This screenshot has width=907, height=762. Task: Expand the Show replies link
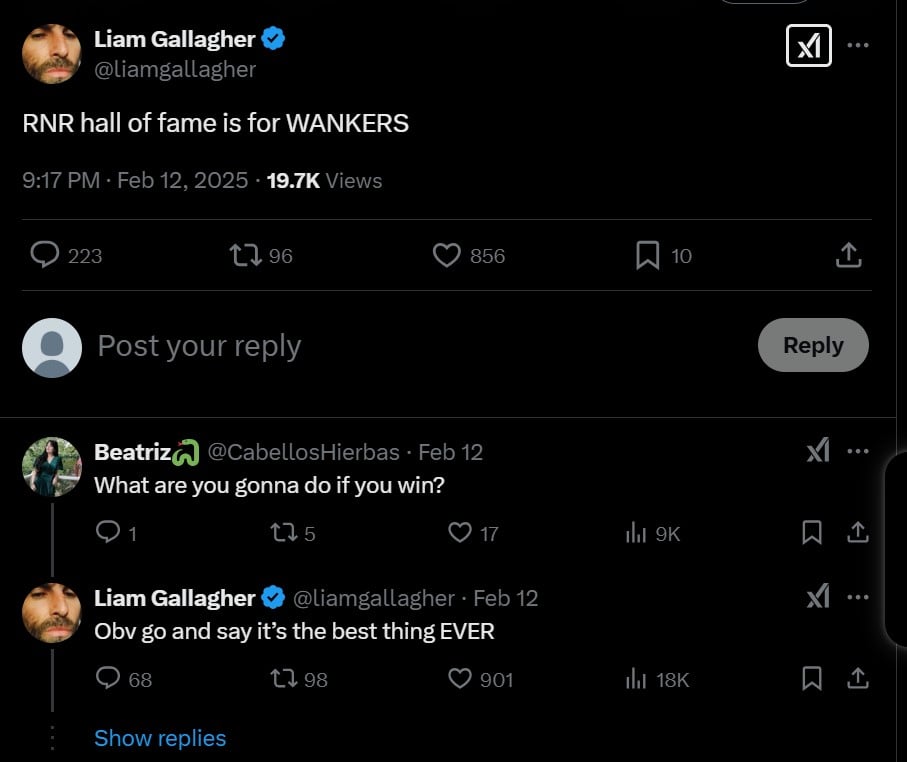(160, 738)
